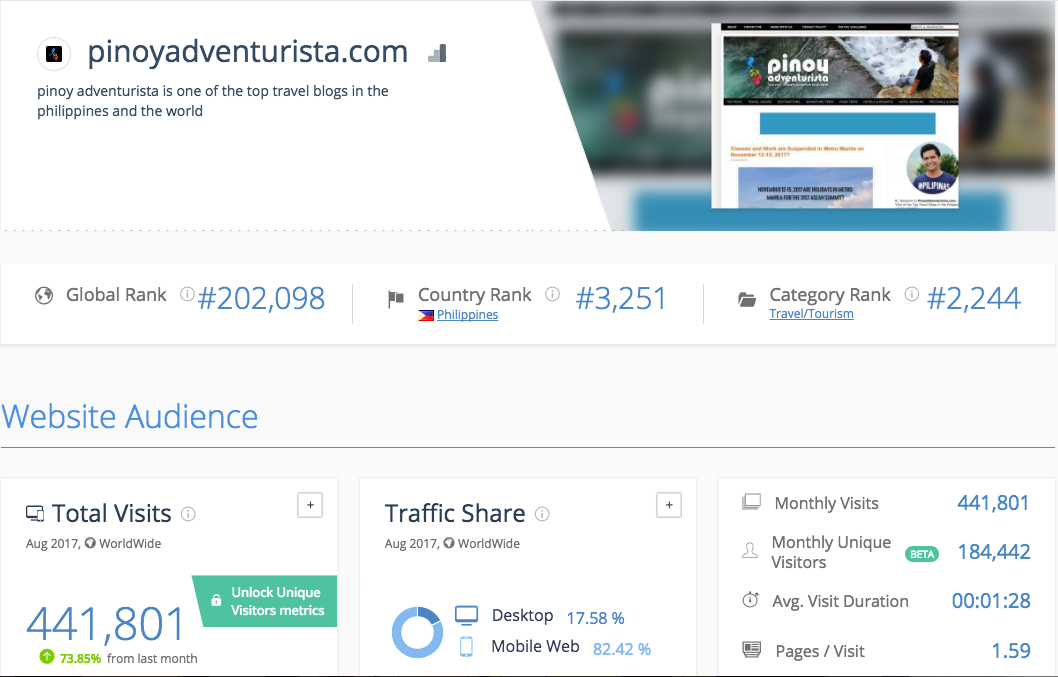Click the BETA badge next to Unique Visitors
The width and height of the screenshot is (1058, 677).
point(922,554)
